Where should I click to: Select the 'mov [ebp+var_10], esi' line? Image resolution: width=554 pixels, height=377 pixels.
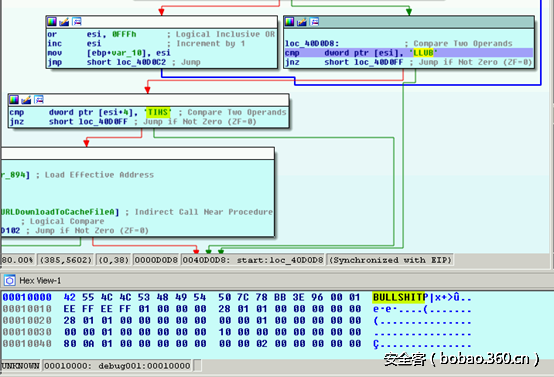pos(109,53)
